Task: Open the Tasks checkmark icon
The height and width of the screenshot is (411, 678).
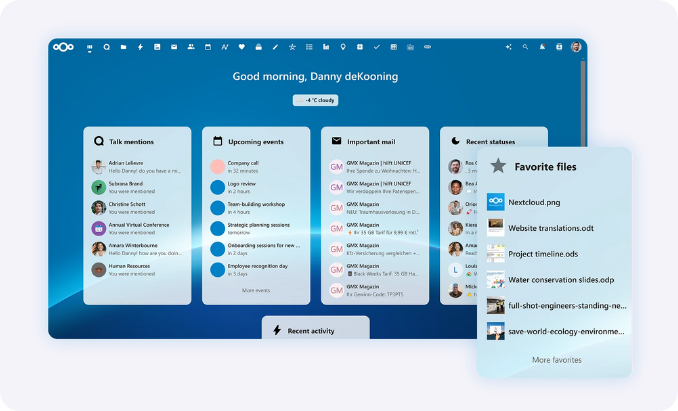Action: click(x=377, y=47)
